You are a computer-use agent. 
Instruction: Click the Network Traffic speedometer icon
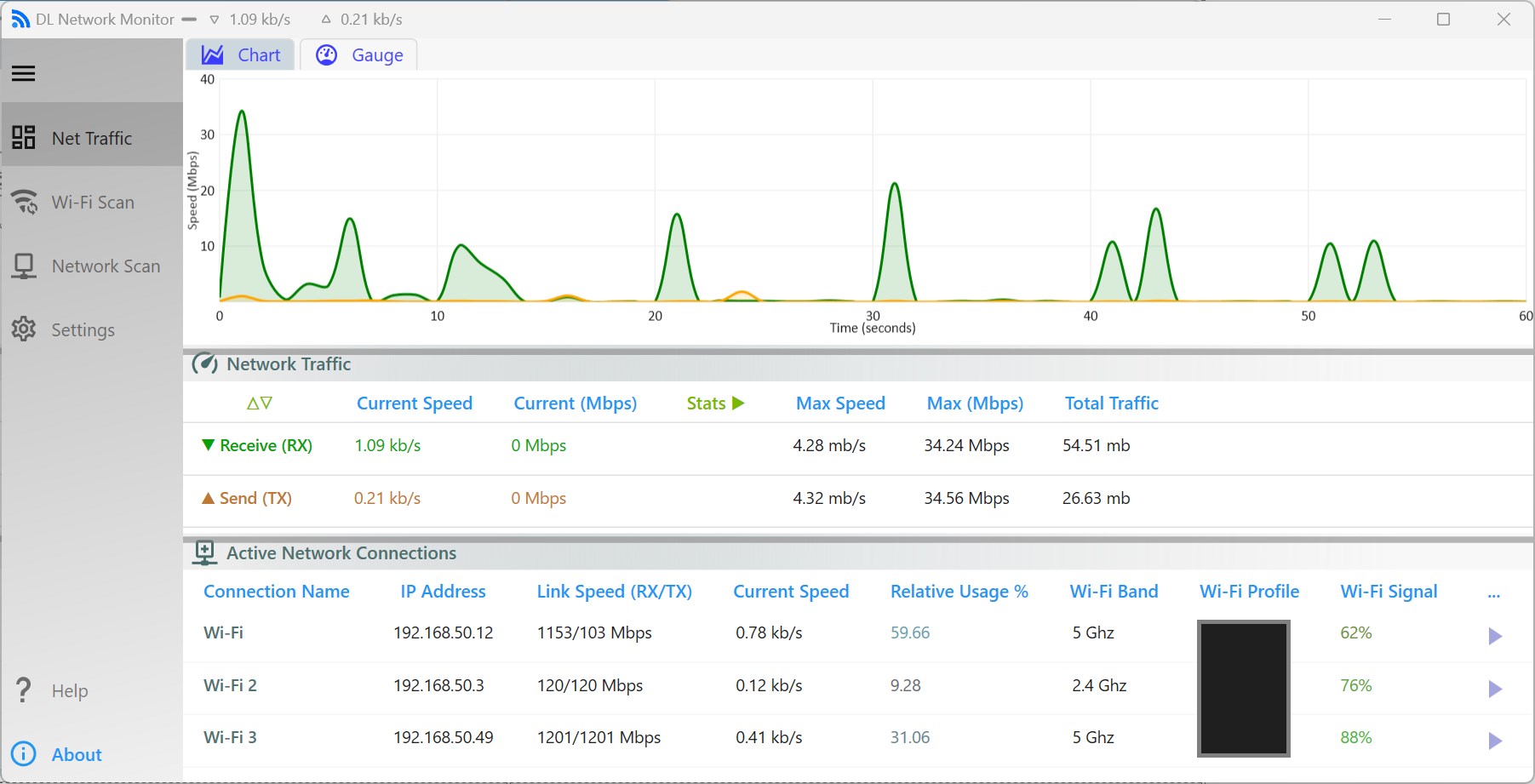pyautogui.click(x=204, y=363)
